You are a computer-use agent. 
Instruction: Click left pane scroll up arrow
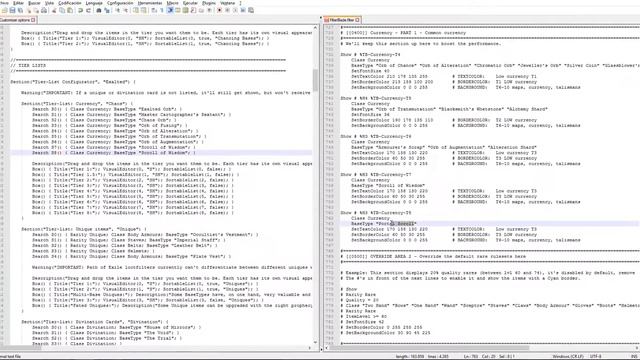point(315,28)
